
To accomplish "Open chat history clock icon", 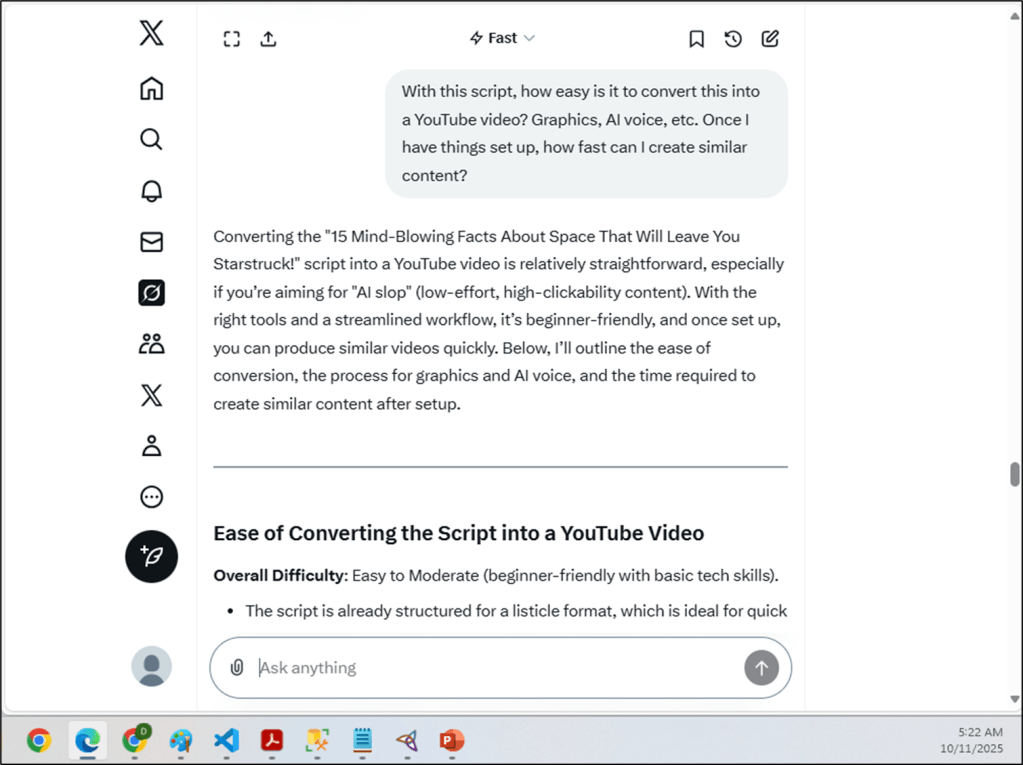I will click(733, 39).
